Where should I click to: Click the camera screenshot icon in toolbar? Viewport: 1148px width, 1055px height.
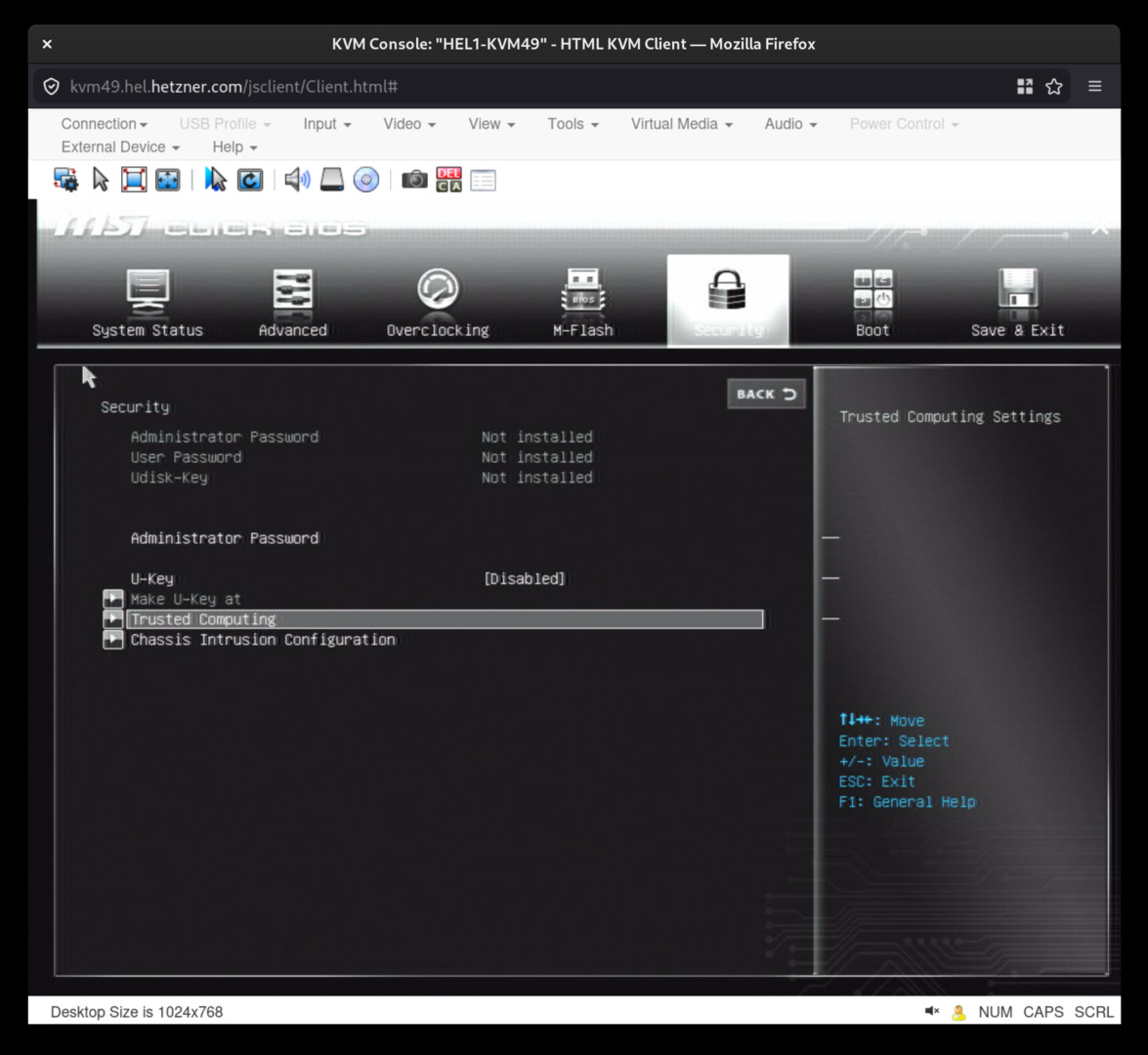pyautogui.click(x=414, y=180)
